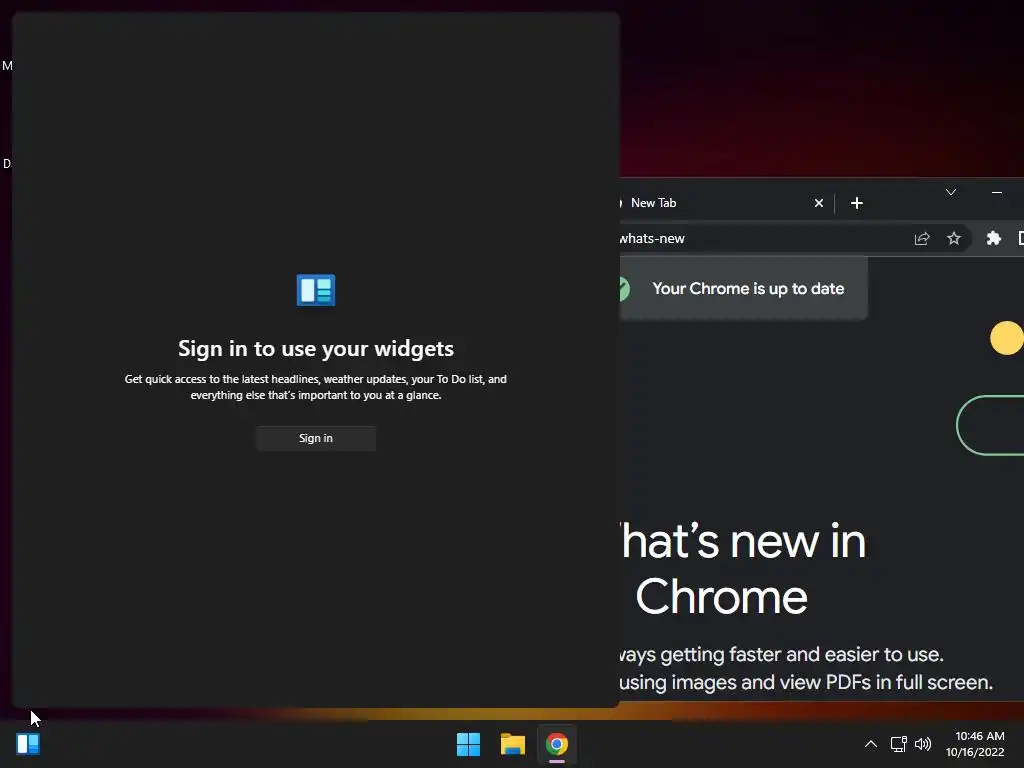1024x768 pixels.
Task: Click the 'What's new in Chrome' heading
Action: click(x=743, y=569)
